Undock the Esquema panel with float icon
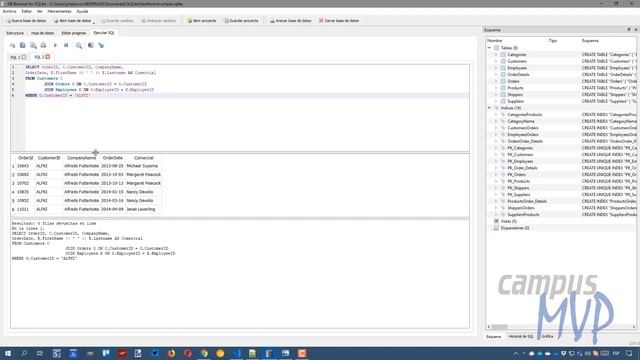 [x=629, y=30]
